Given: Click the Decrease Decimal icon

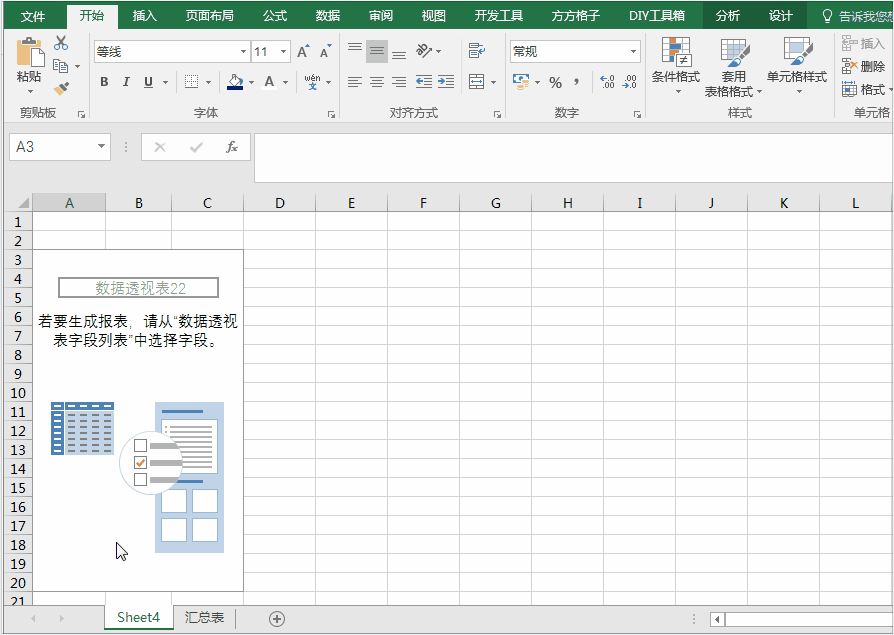Looking at the screenshot, I should (629, 82).
